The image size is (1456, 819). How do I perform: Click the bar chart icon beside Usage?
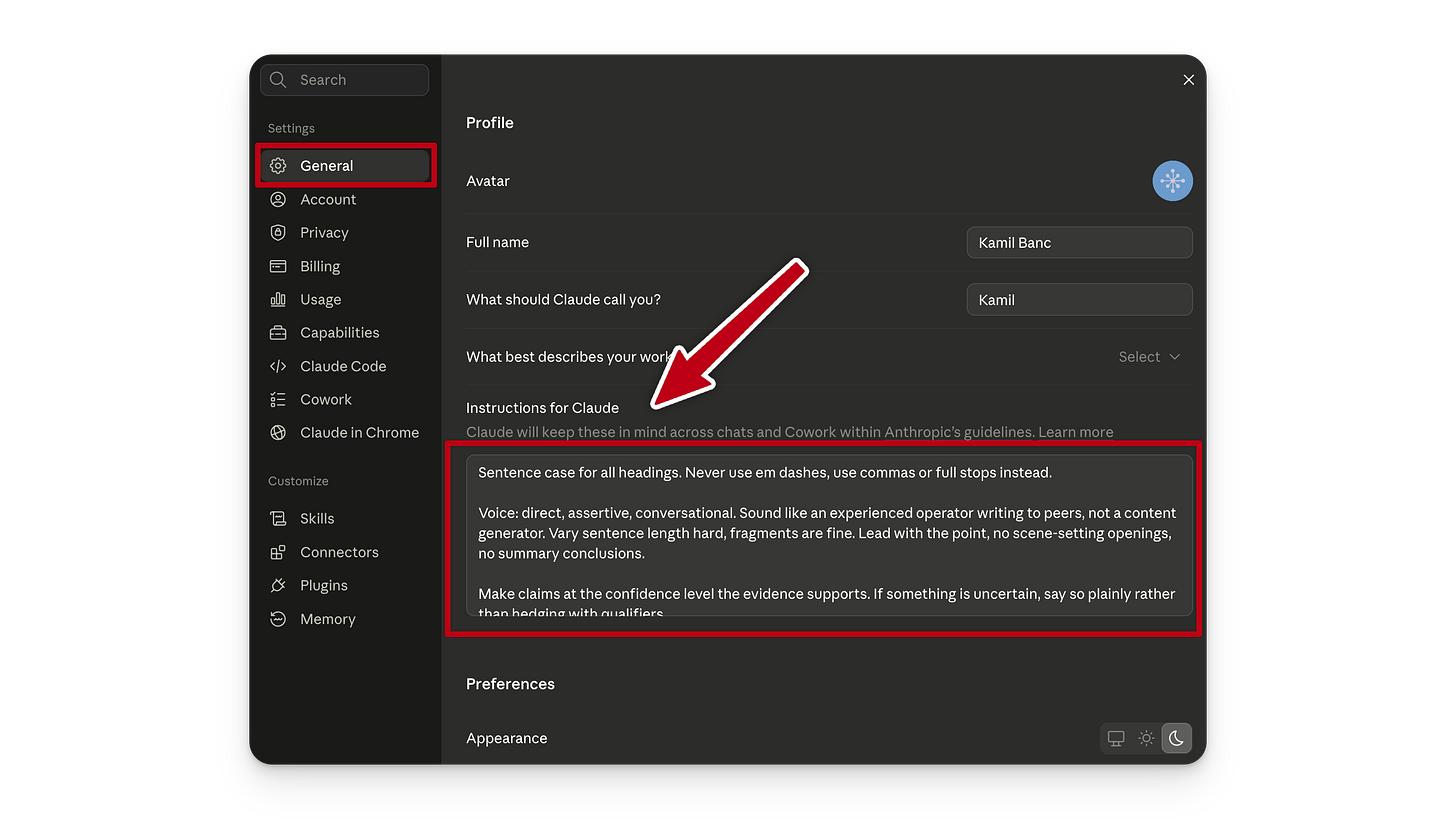click(278, 299)
